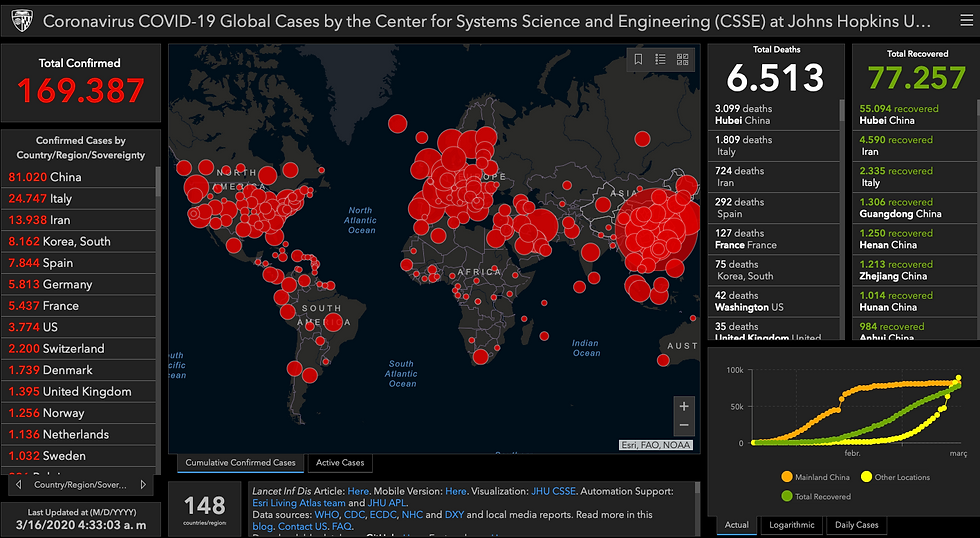Toggle Other Locations series in chart legend

pyautogui.click(x=895, y=477)
